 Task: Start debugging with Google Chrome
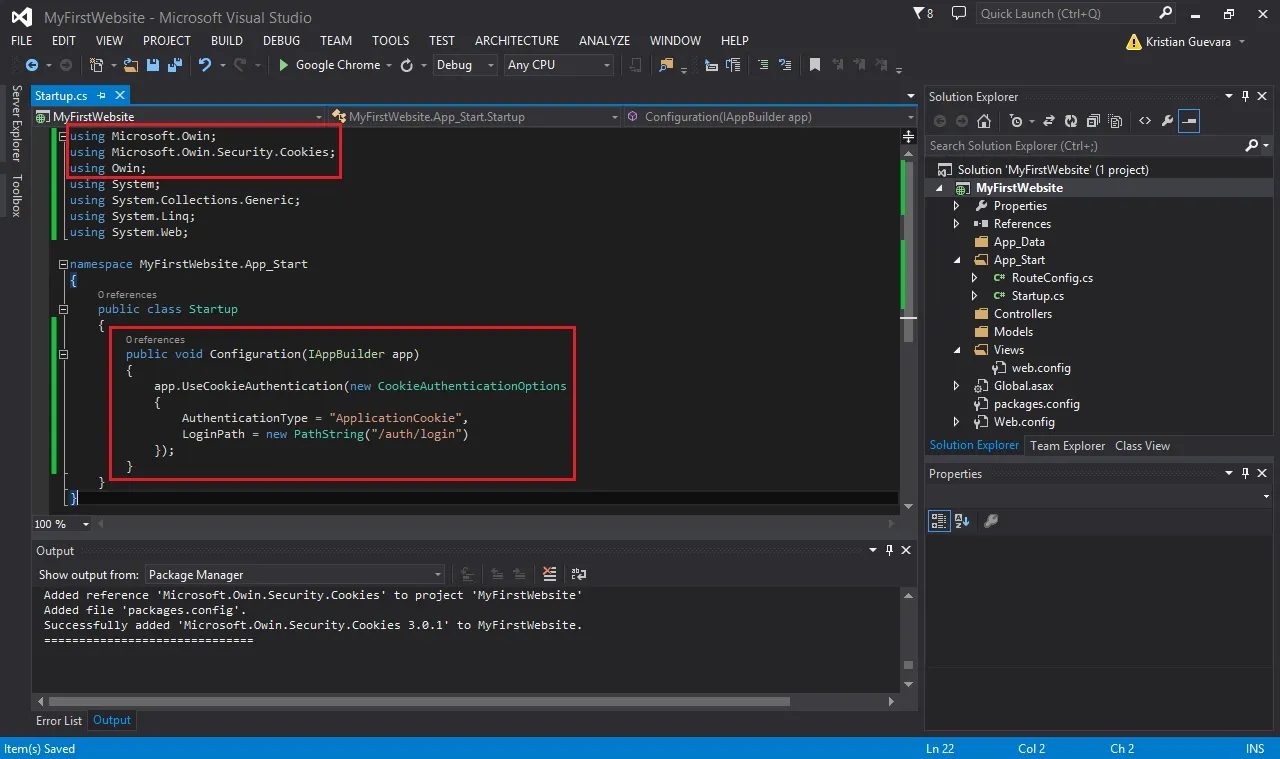click(329, 65)
